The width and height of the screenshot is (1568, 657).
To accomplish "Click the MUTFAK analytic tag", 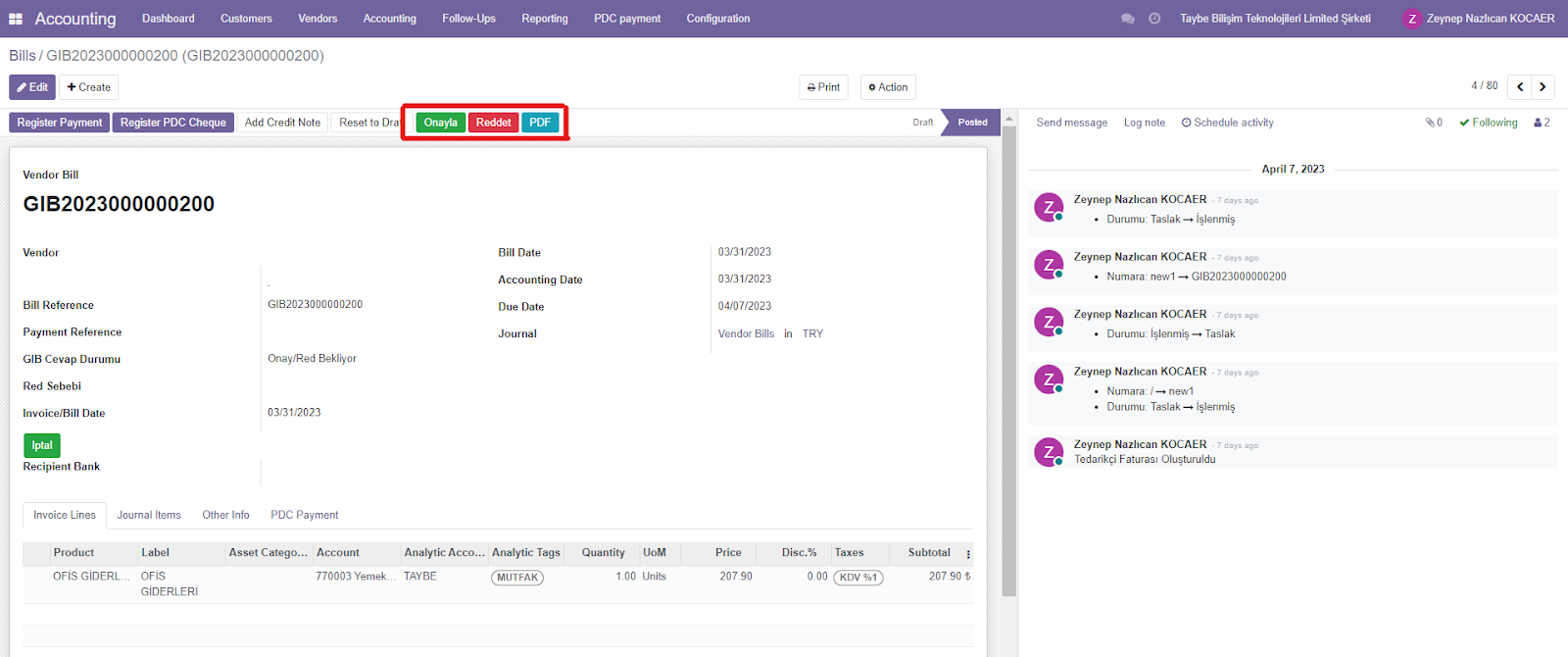I will point(517,578).
